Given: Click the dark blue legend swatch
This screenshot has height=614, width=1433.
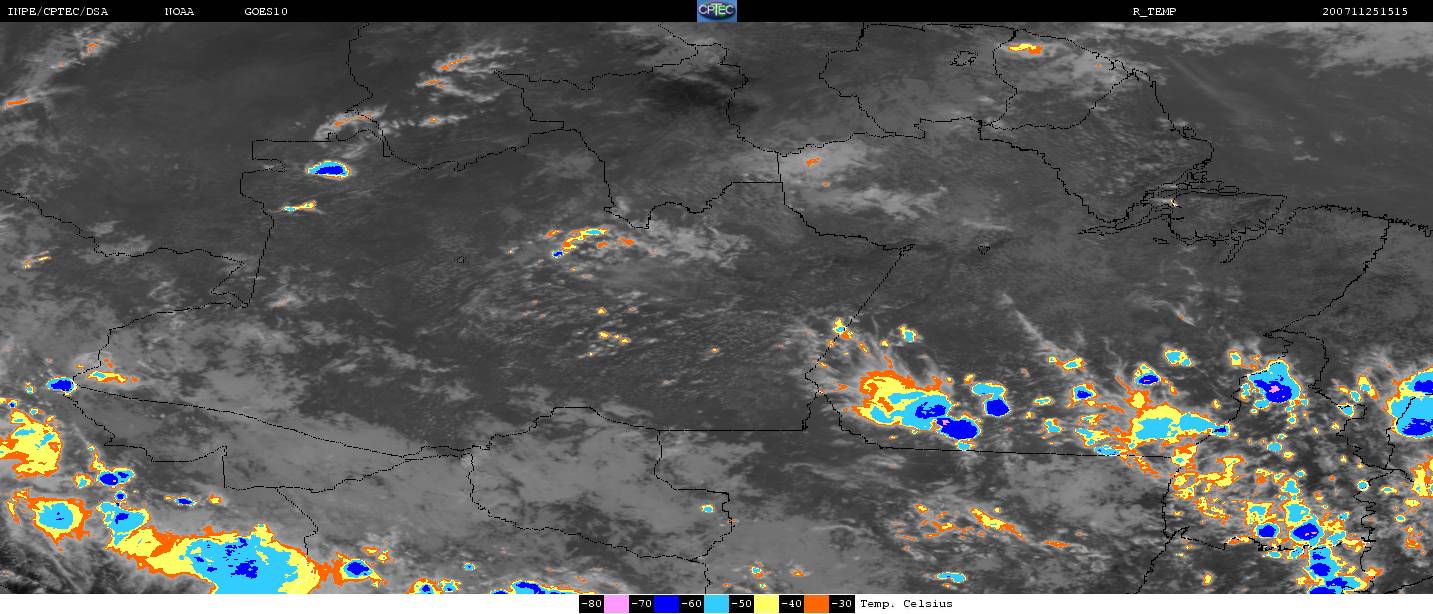Looking at the screenshot, I should click(x=666, y=604).
